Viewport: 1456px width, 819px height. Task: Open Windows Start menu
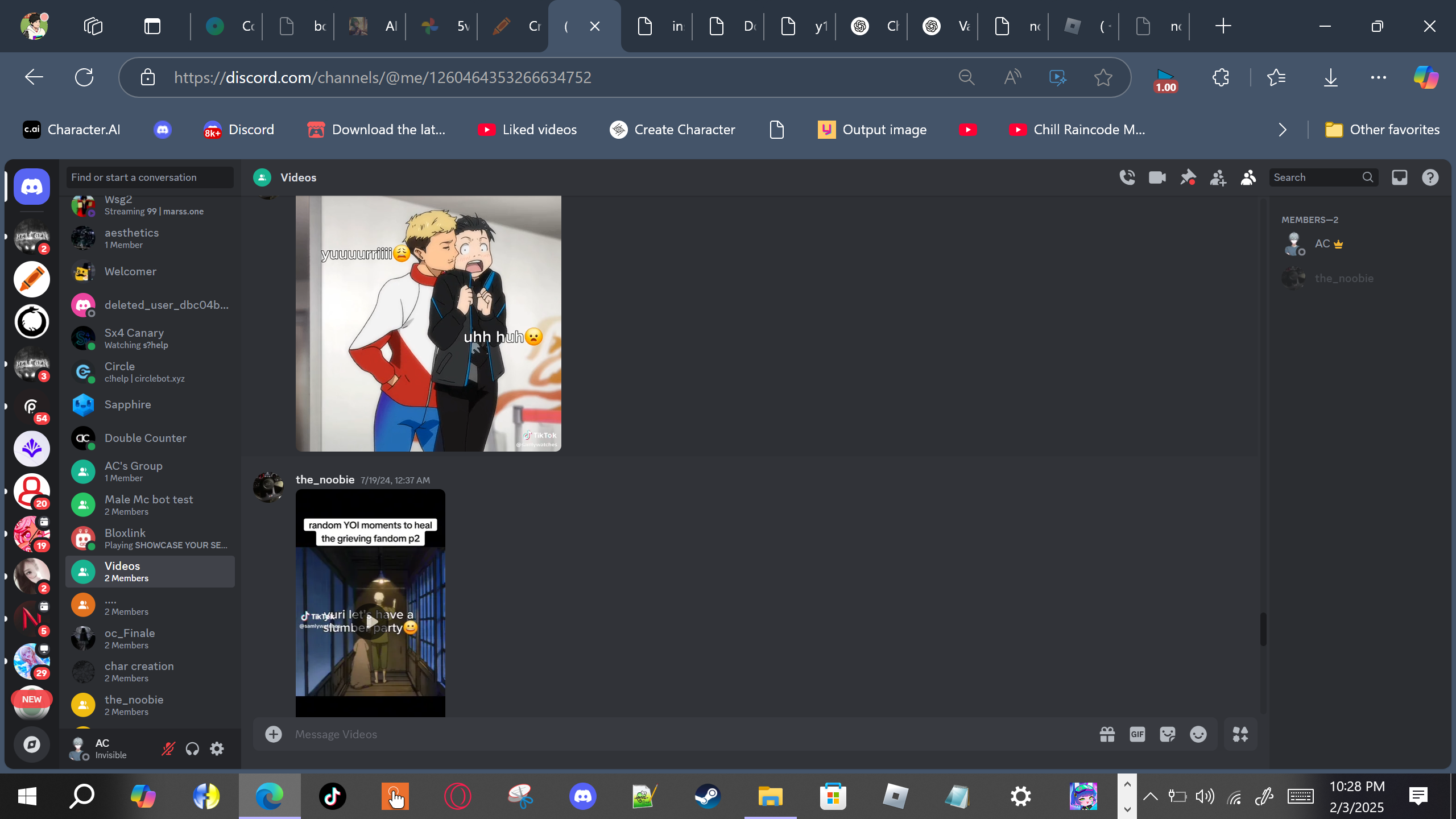click(x=27, y=796)
